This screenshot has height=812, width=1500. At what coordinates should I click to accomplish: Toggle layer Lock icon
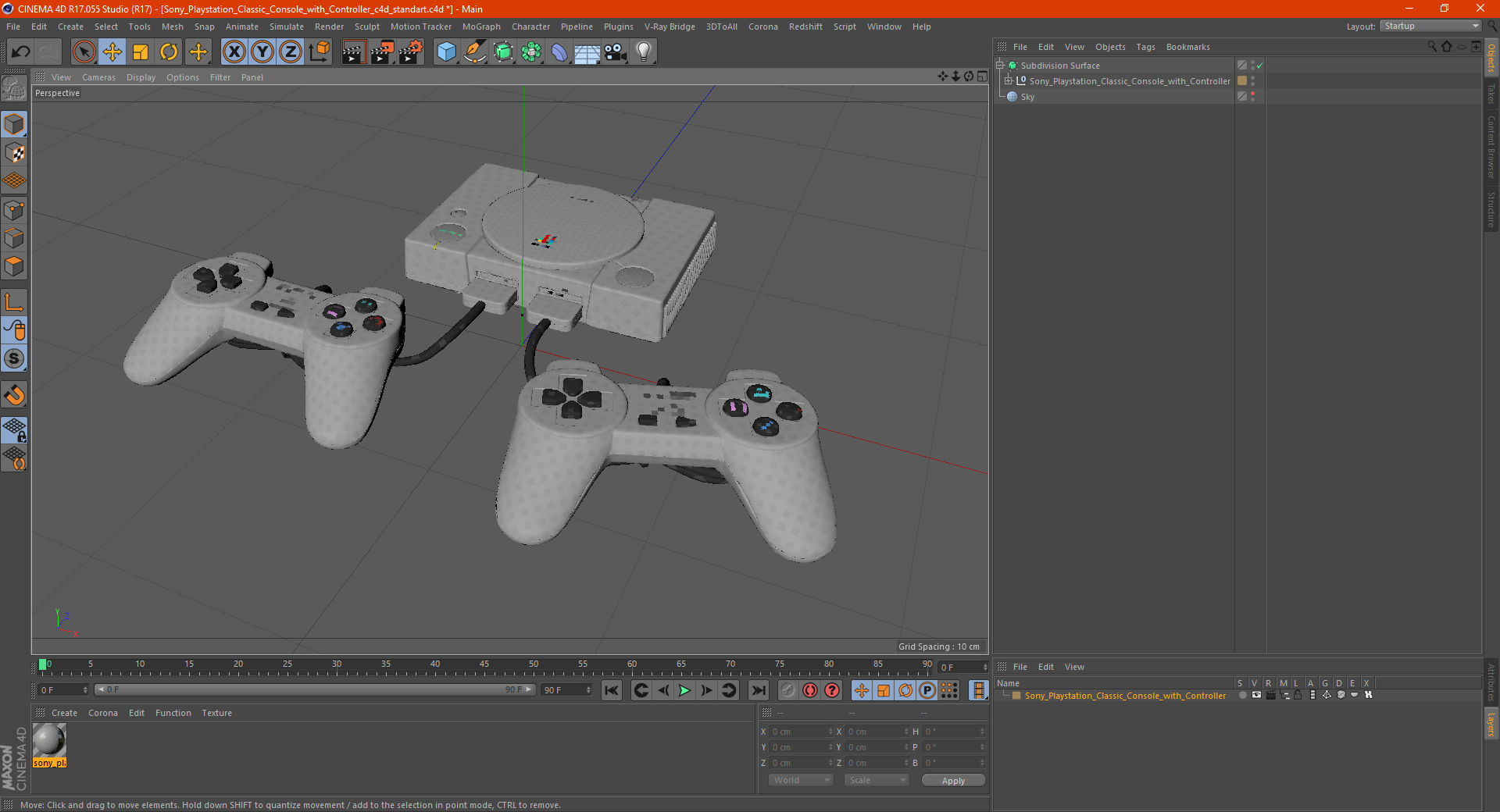1298,695
